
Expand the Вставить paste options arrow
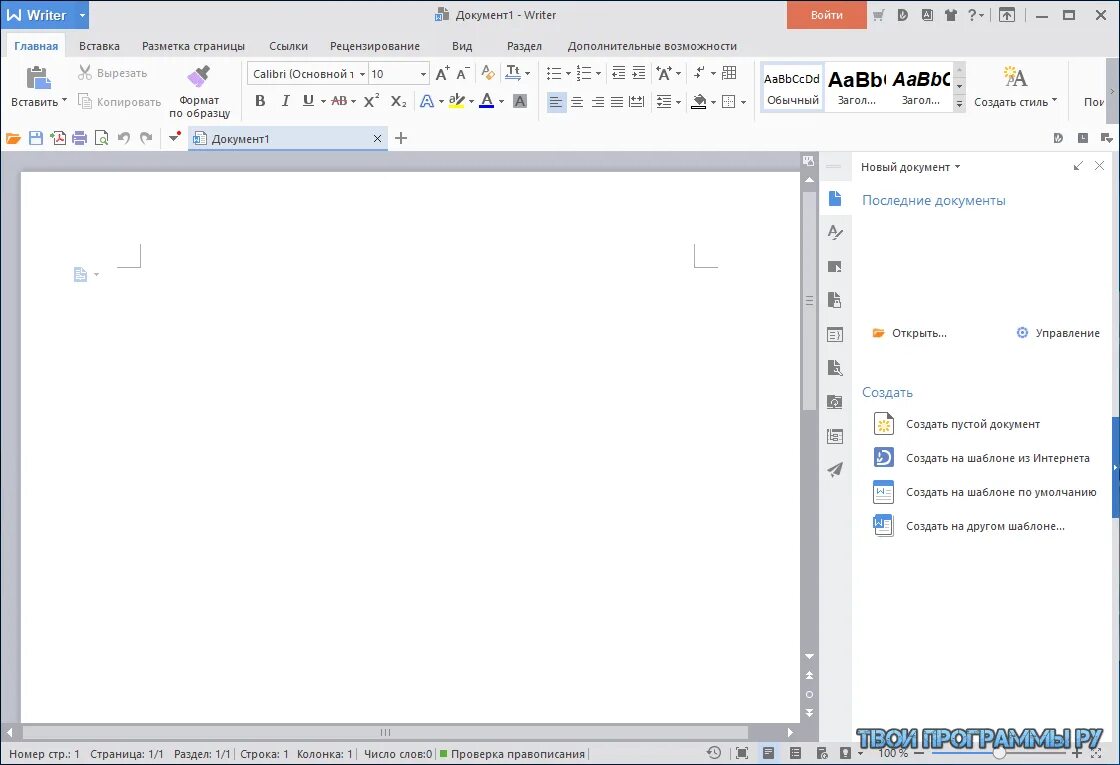(x=64, y=101)
